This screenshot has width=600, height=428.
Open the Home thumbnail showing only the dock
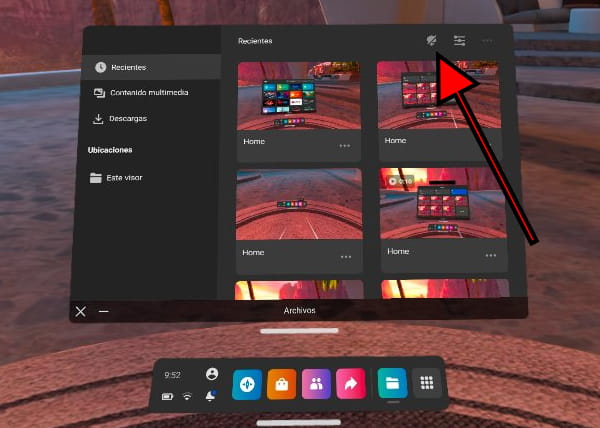pyautogui.click(x=299, y=204)
